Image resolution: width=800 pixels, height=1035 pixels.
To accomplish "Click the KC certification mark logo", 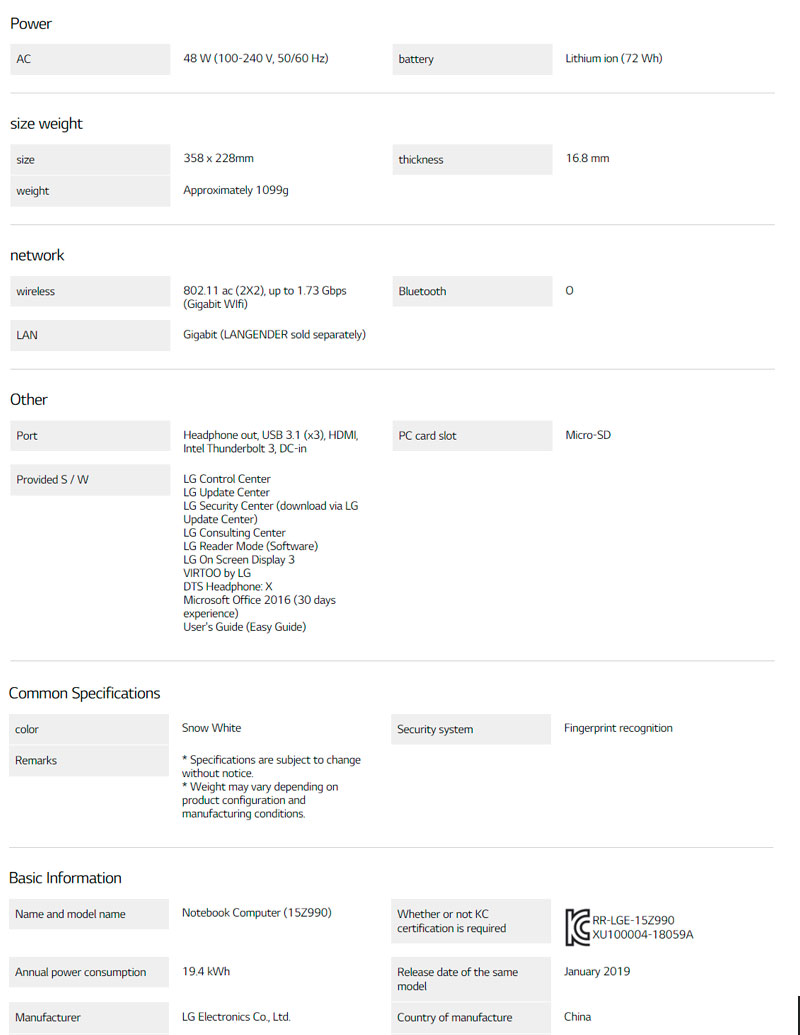I will coord(577,927).
